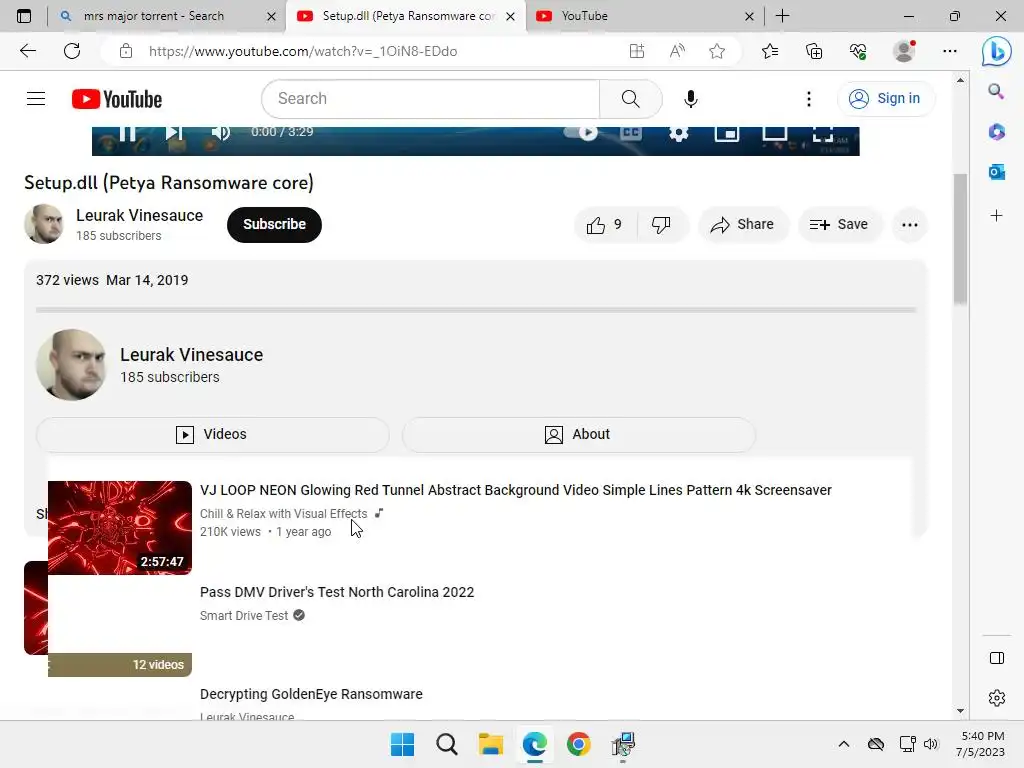Open the VJ LOOP NEON Glowing Red Tunnel title
The image size is (1024, 768).
(x=515, y=490)
